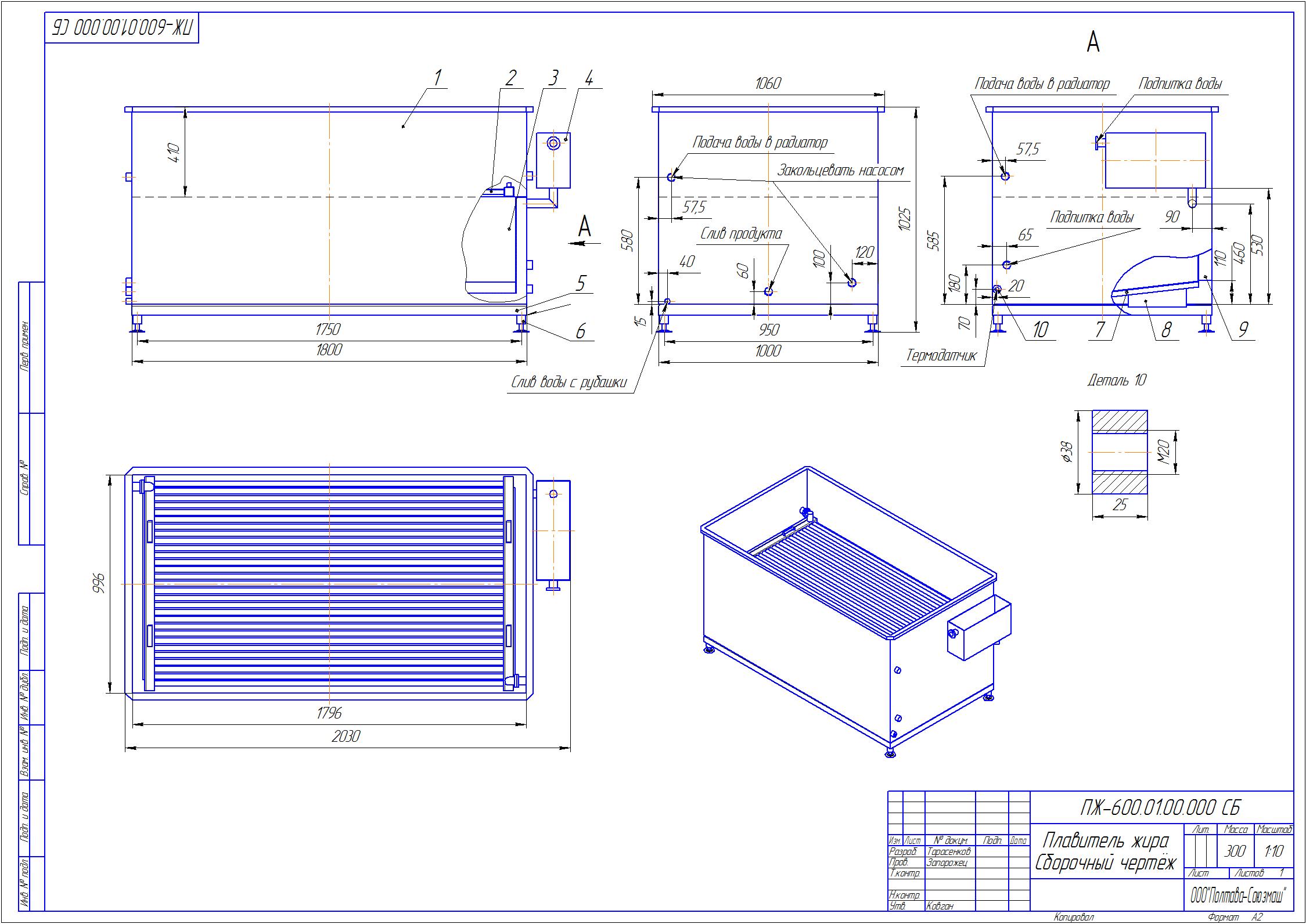
Task: Click position callout number '4'
Action: [x=589, y=78]
